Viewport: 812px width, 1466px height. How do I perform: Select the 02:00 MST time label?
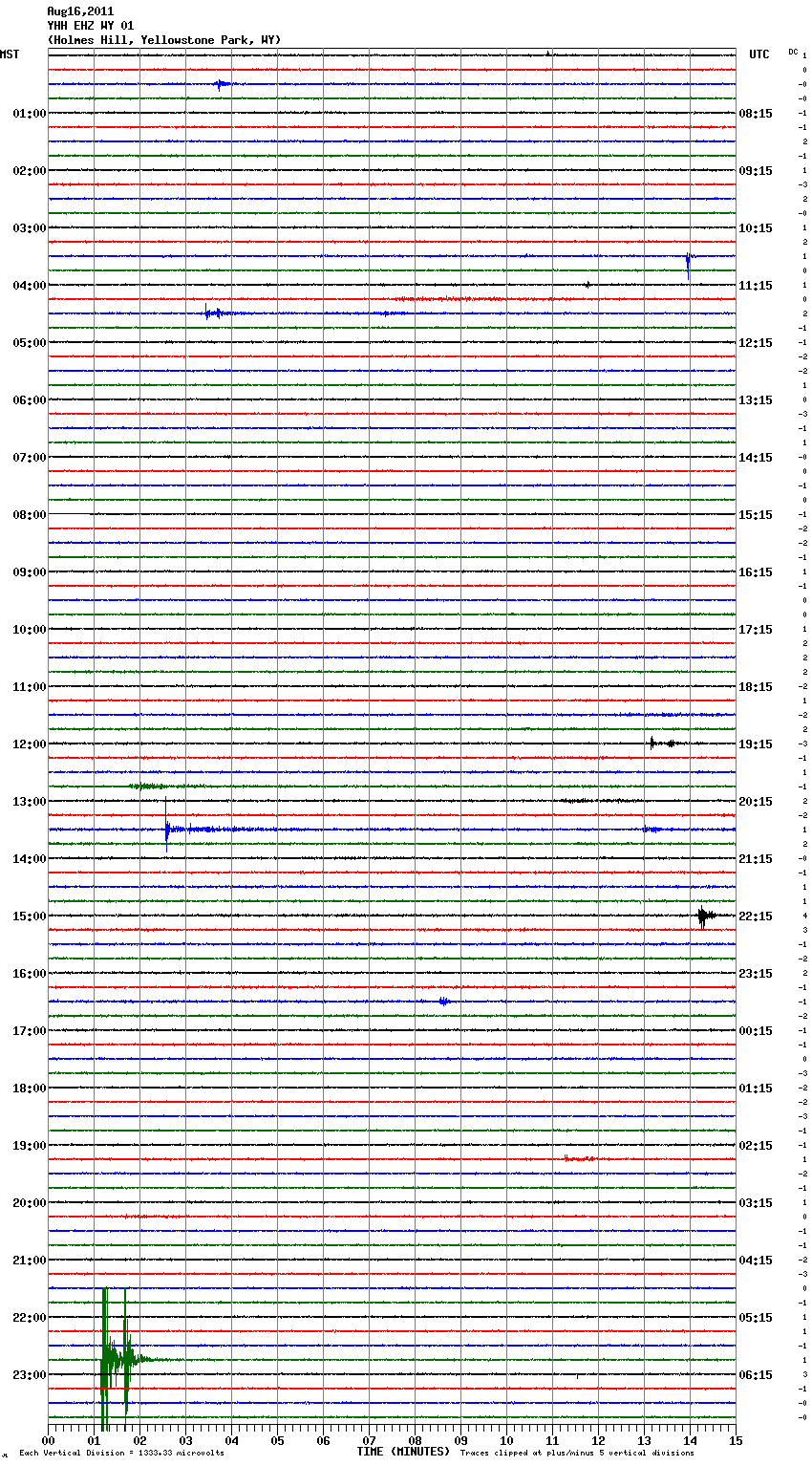pos(30,171)
